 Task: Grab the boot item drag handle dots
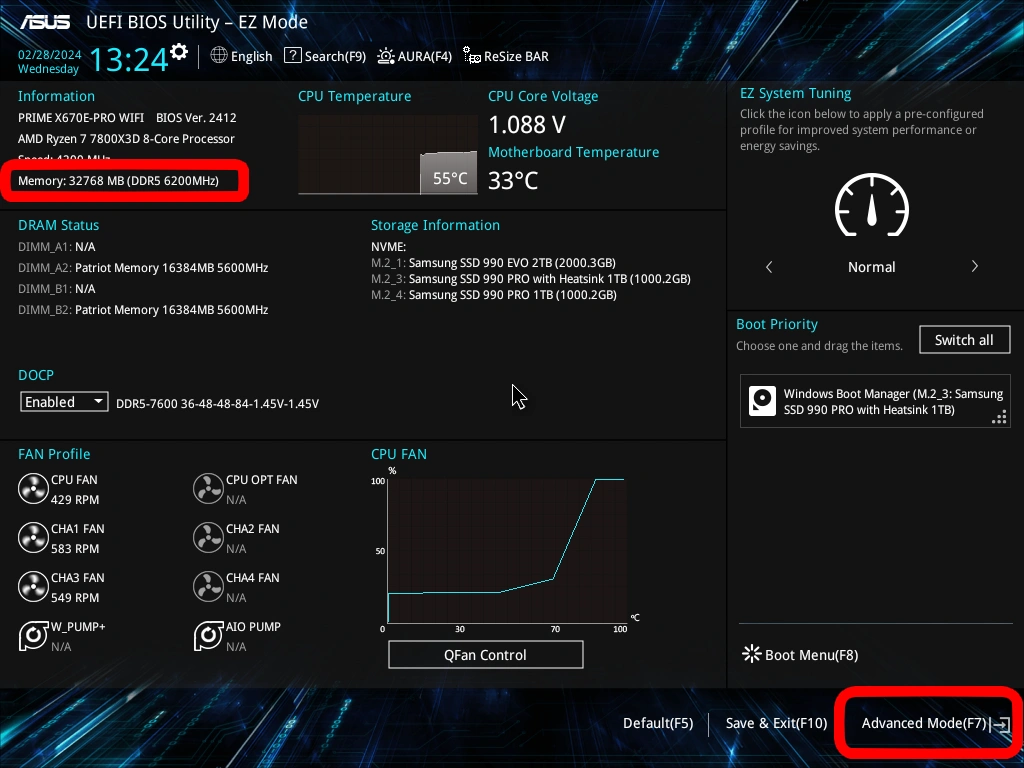click(x=999, y=417)
